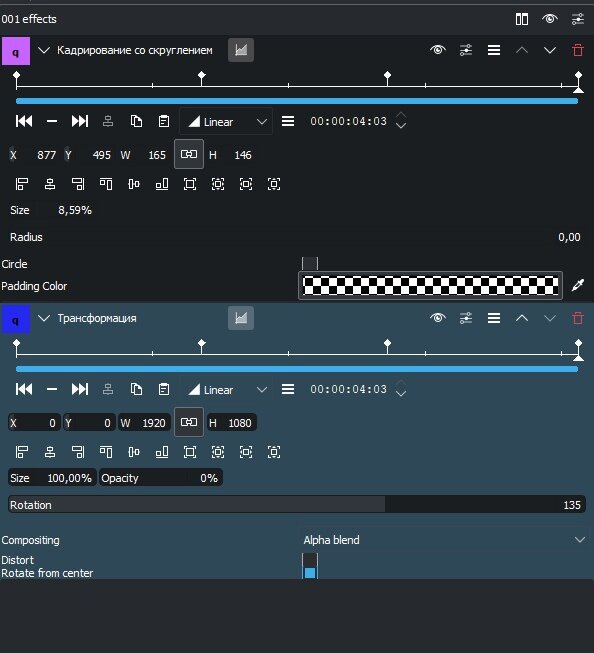Screen dimensions: 594x653
Task: Toggle visibility of Кадрирование со скруглением effect
Action: 438,50
